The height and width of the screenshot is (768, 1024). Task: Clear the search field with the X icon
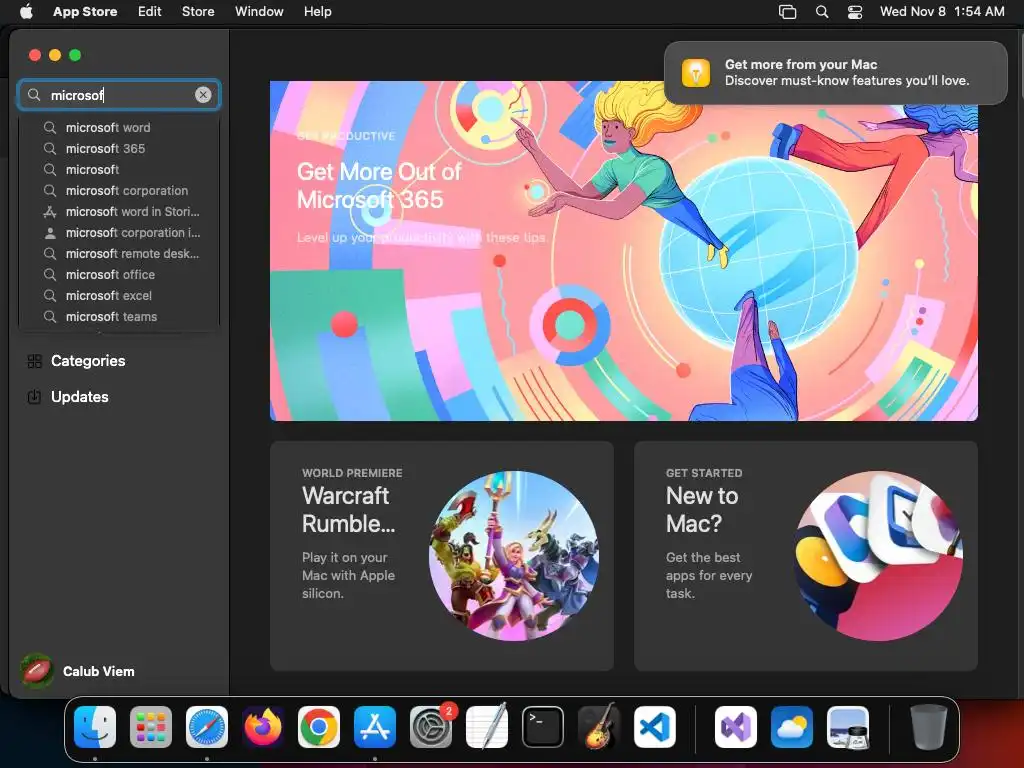[x=203, y=95]
